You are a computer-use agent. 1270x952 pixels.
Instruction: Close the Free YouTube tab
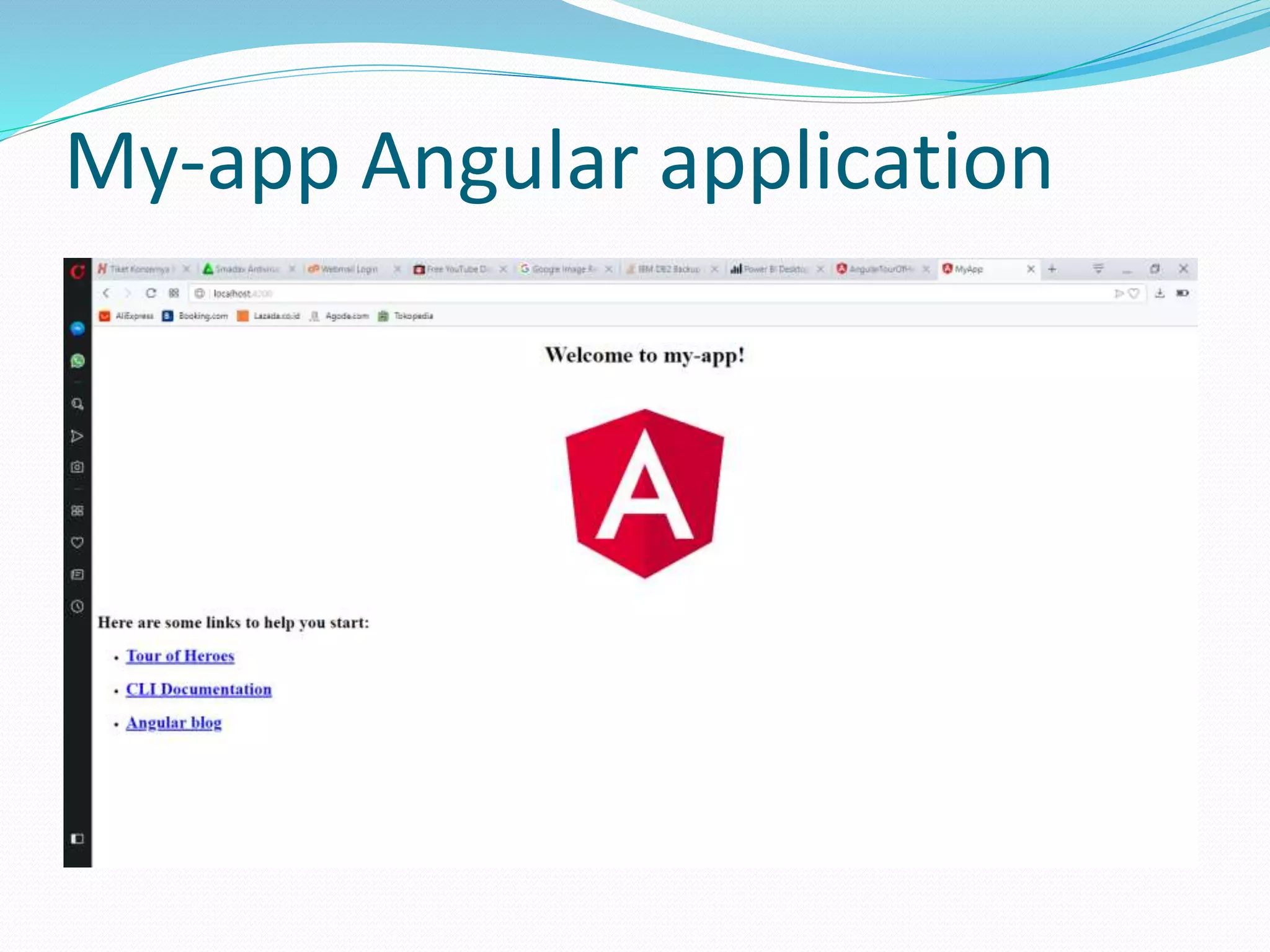coord(503,269)
